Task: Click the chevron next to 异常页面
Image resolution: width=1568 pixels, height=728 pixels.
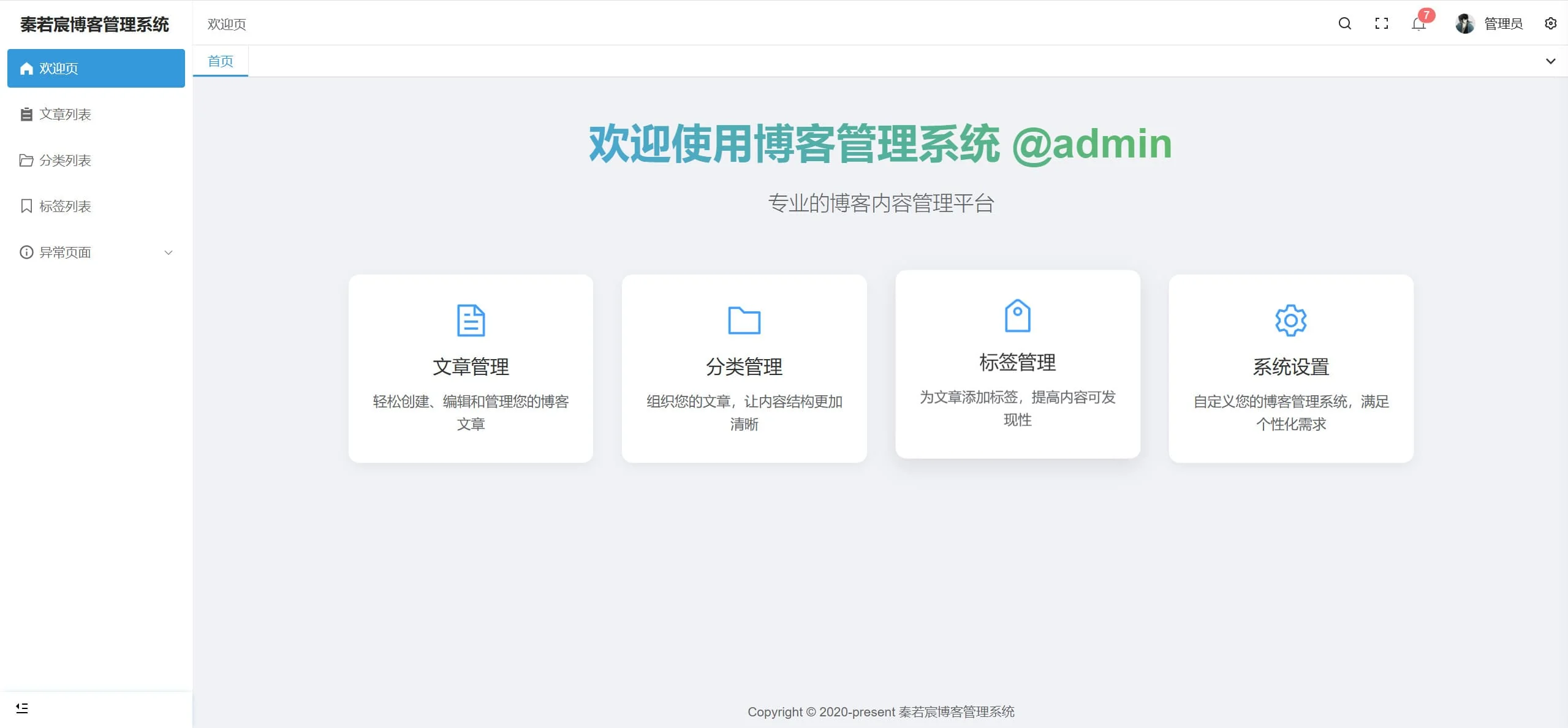Action: [x=169, y=252]
